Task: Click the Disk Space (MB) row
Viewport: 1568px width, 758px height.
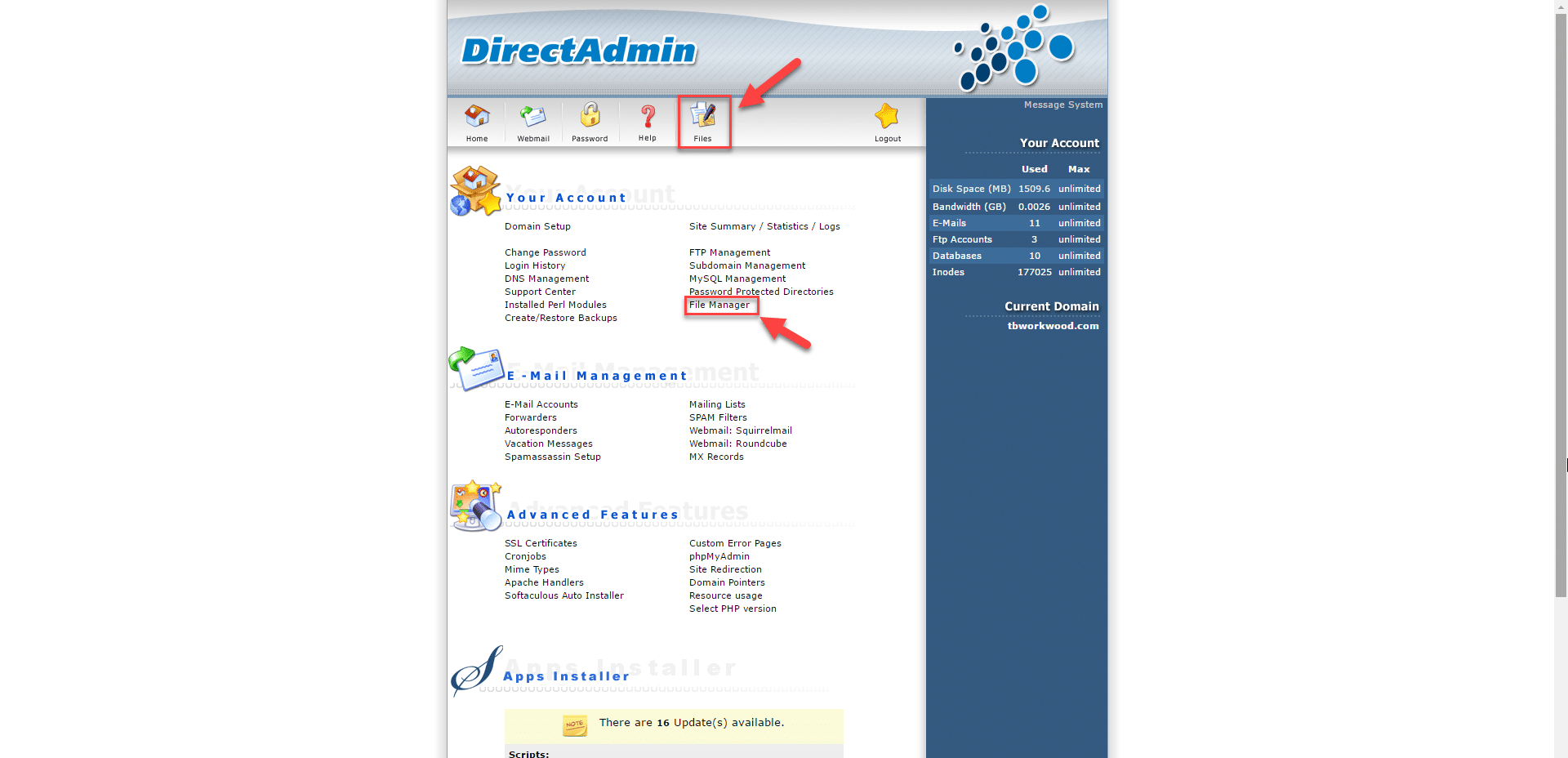Action: pyautogui.click(x=1016, y=189)
